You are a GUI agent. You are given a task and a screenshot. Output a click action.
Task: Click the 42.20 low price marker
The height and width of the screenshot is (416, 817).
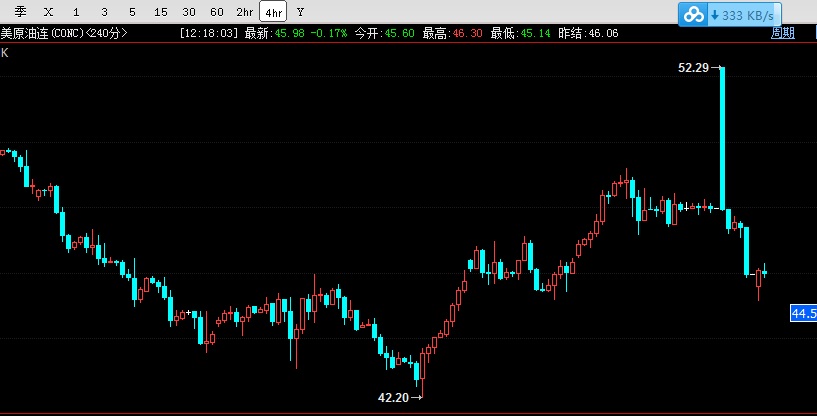pos(394,397)
